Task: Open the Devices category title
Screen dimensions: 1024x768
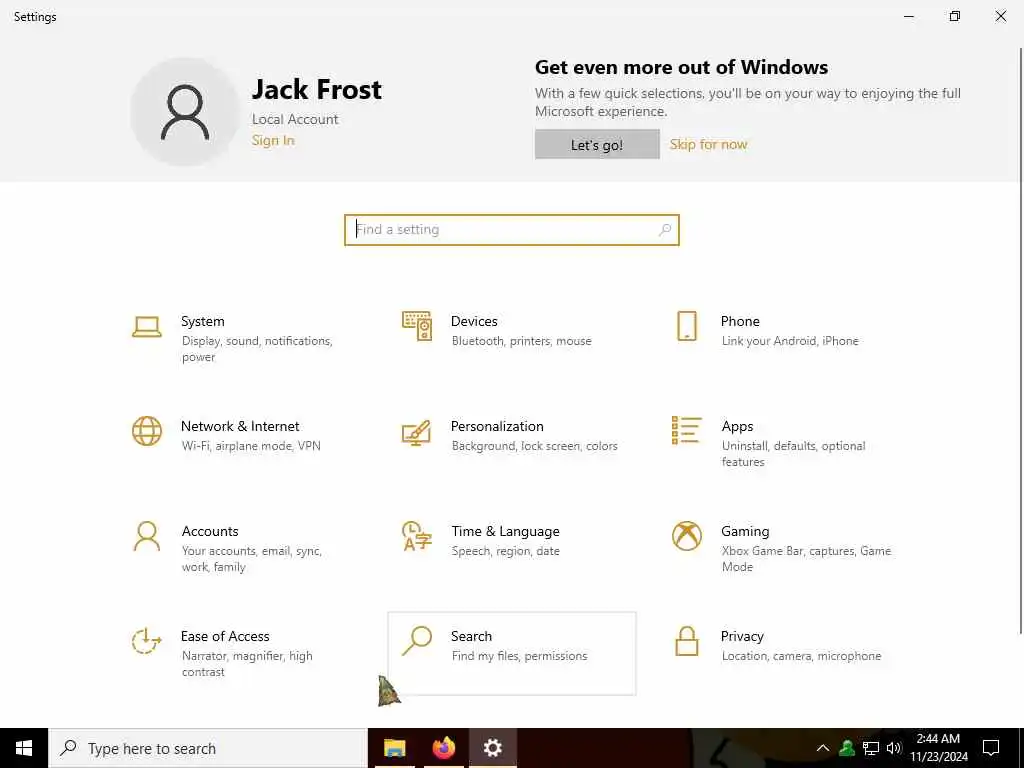Action: point(474,321)
